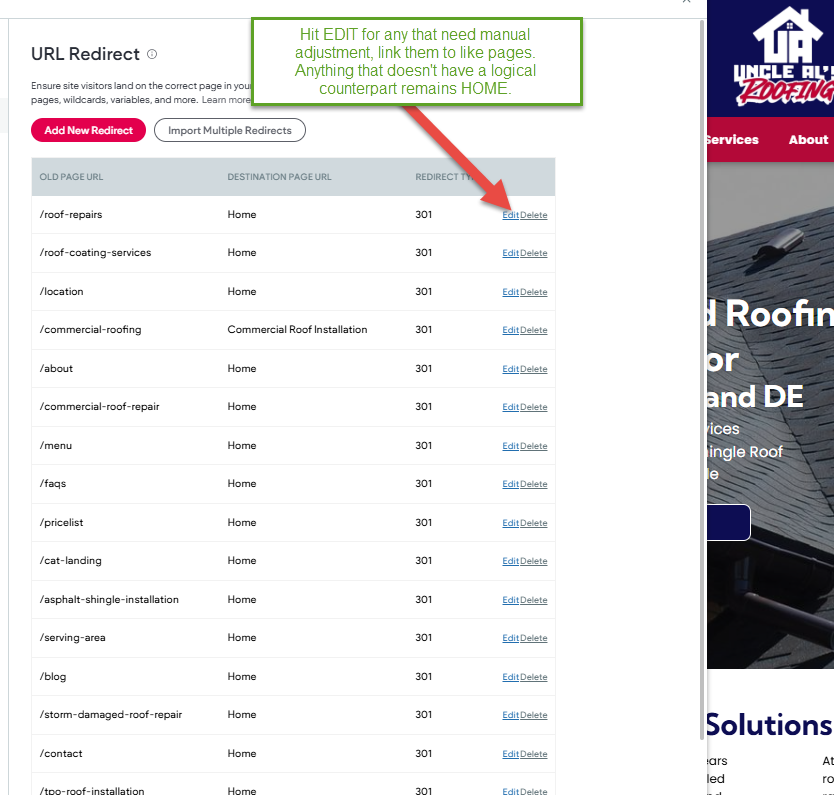Edit the /commercial-roofing redirect
834x795 pixels.
click(x=510, y=330)
